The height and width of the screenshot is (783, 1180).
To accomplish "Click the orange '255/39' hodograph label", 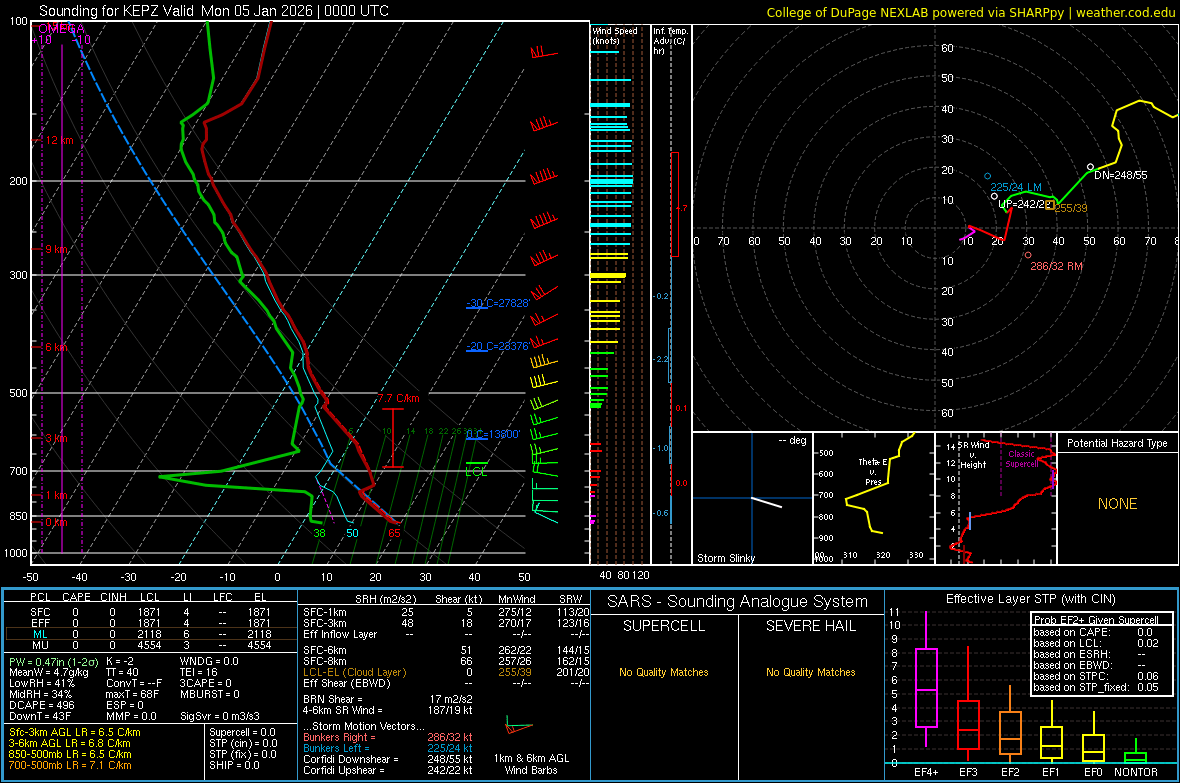I will tap(1071, 208).
